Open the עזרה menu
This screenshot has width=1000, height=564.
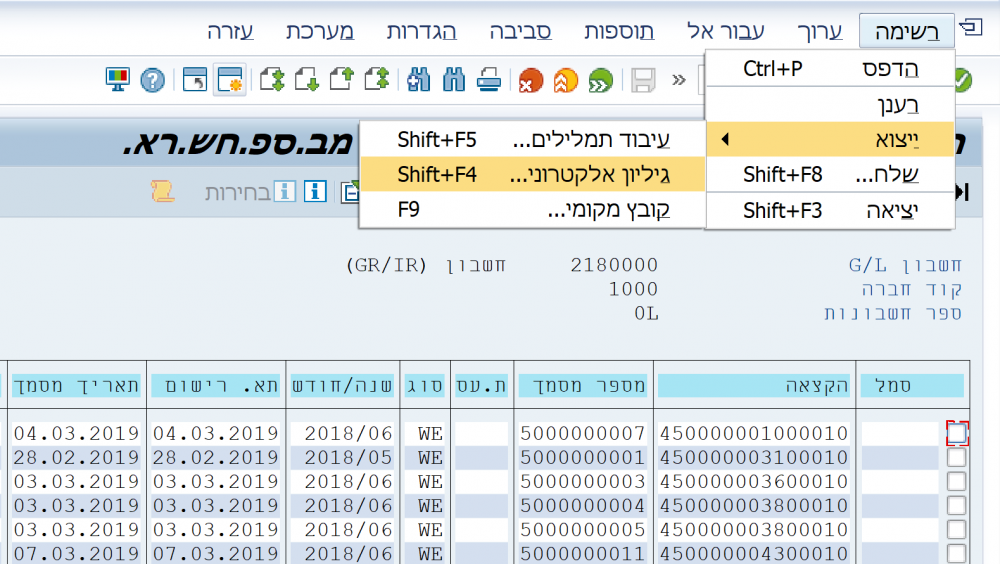(230, 31)
